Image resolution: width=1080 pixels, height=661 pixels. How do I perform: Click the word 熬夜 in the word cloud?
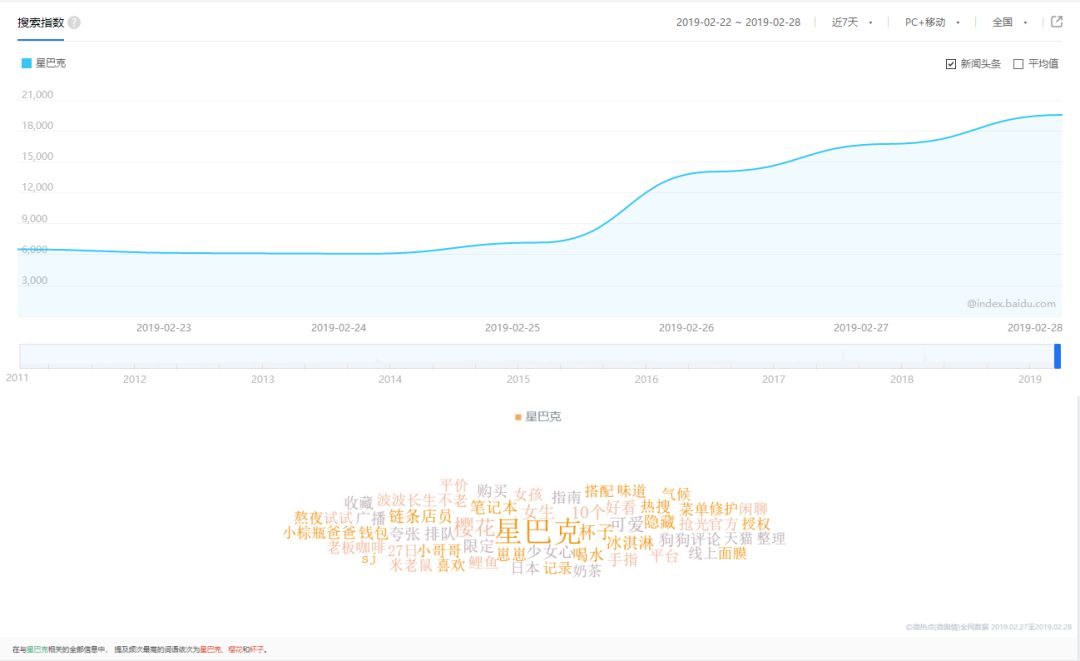(308, 518)
